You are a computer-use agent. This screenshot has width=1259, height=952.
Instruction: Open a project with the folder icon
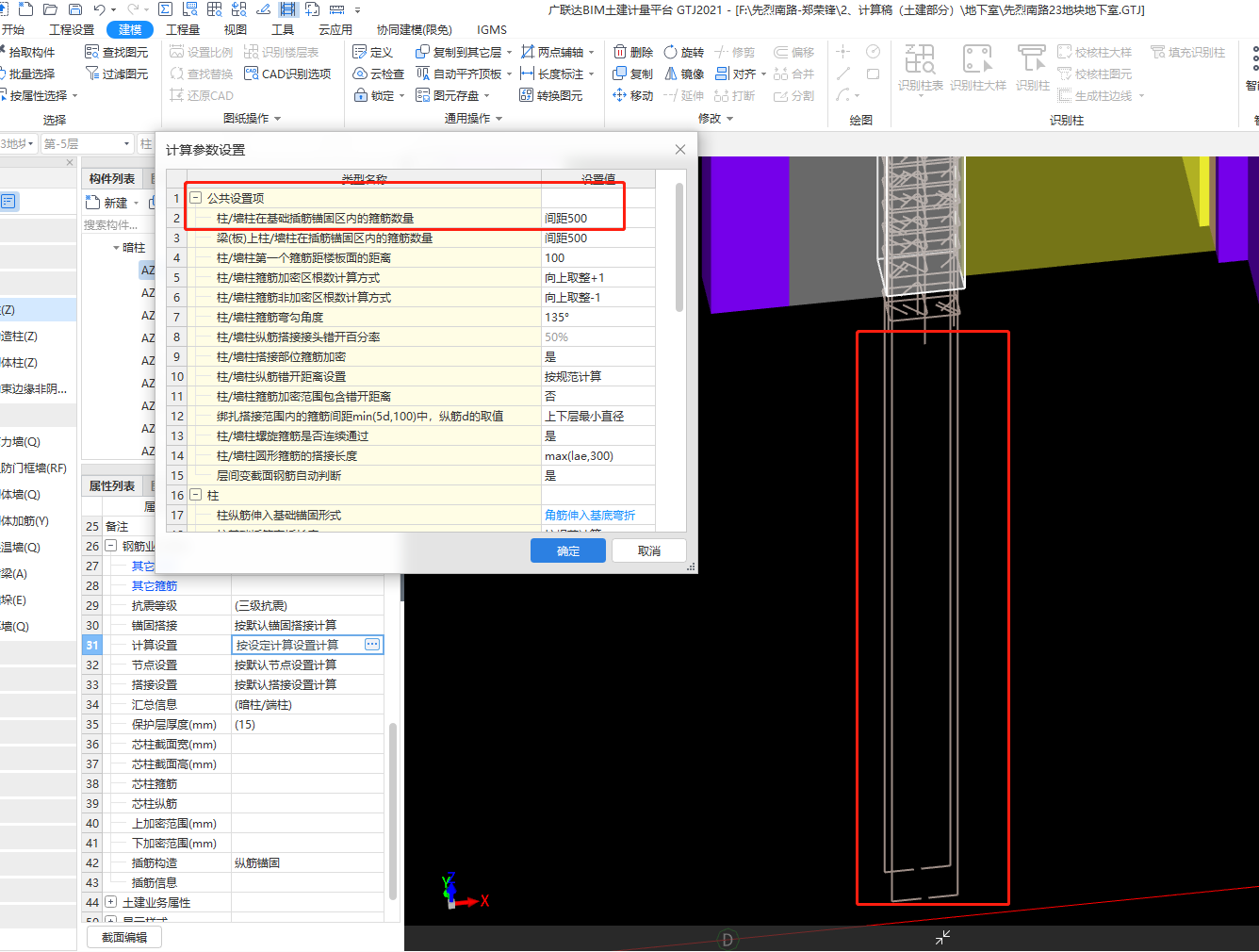point(51,9)
